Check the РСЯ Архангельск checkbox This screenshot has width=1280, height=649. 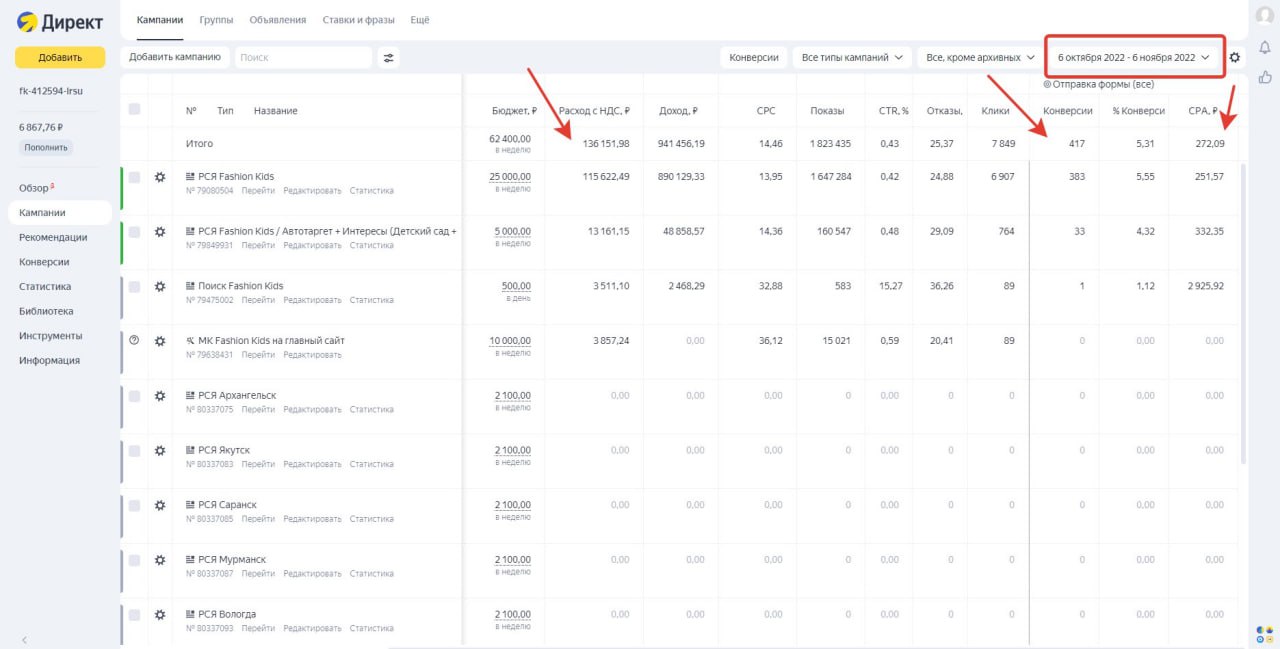(134, 395)
